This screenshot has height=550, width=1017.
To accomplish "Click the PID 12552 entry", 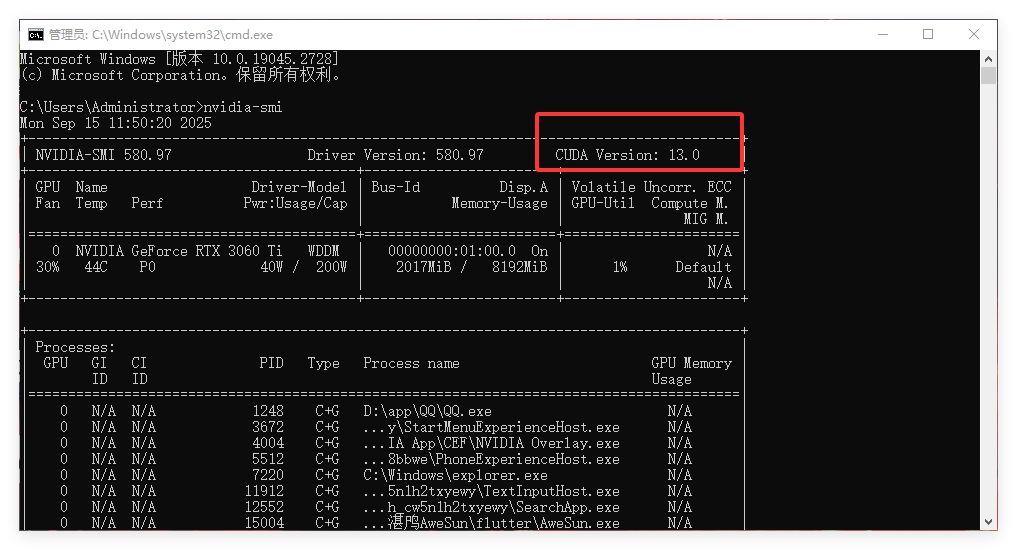I will pyautogui.click(x=264, y=508).
